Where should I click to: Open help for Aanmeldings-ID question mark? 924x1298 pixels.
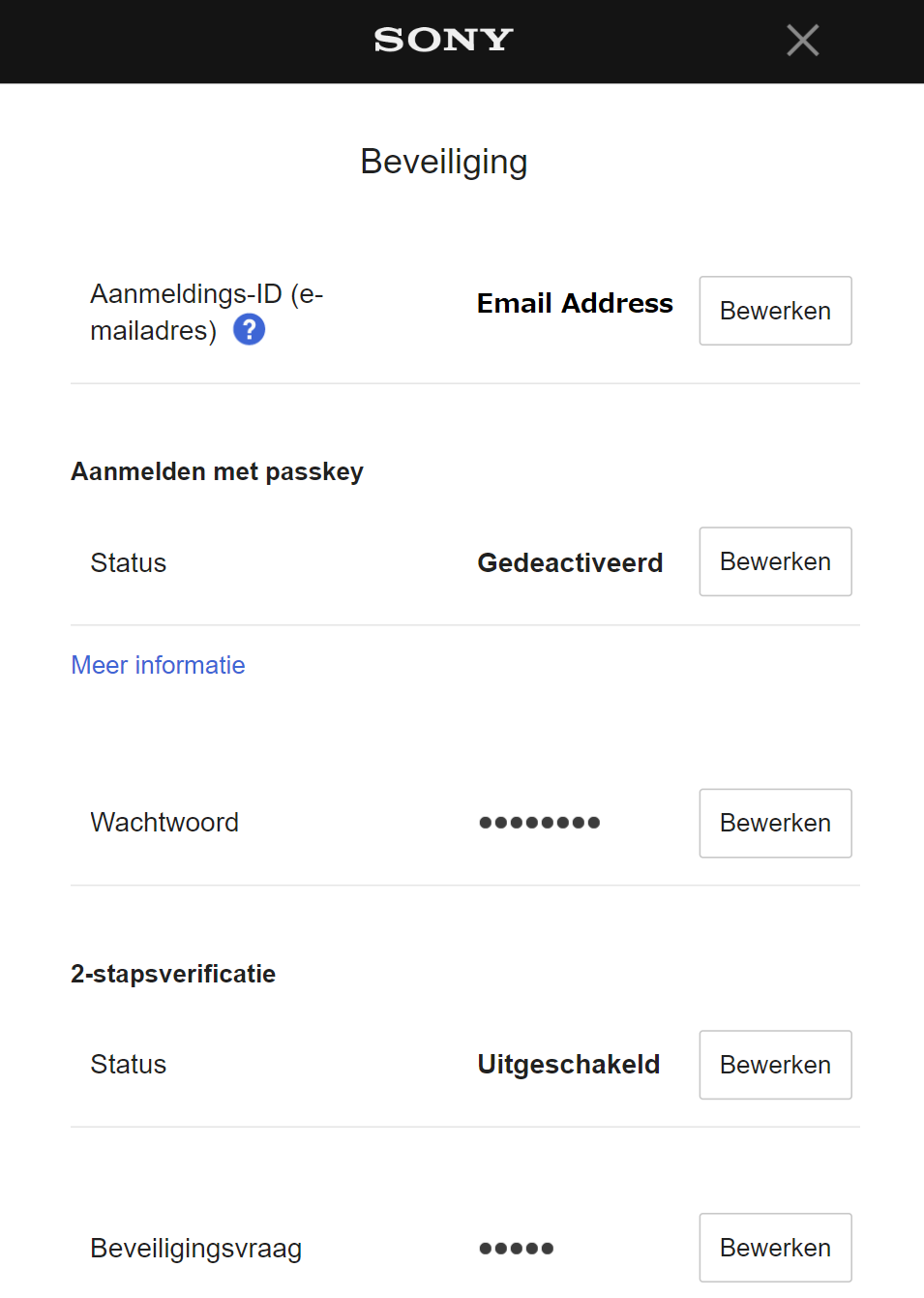(x=250, y=330)
